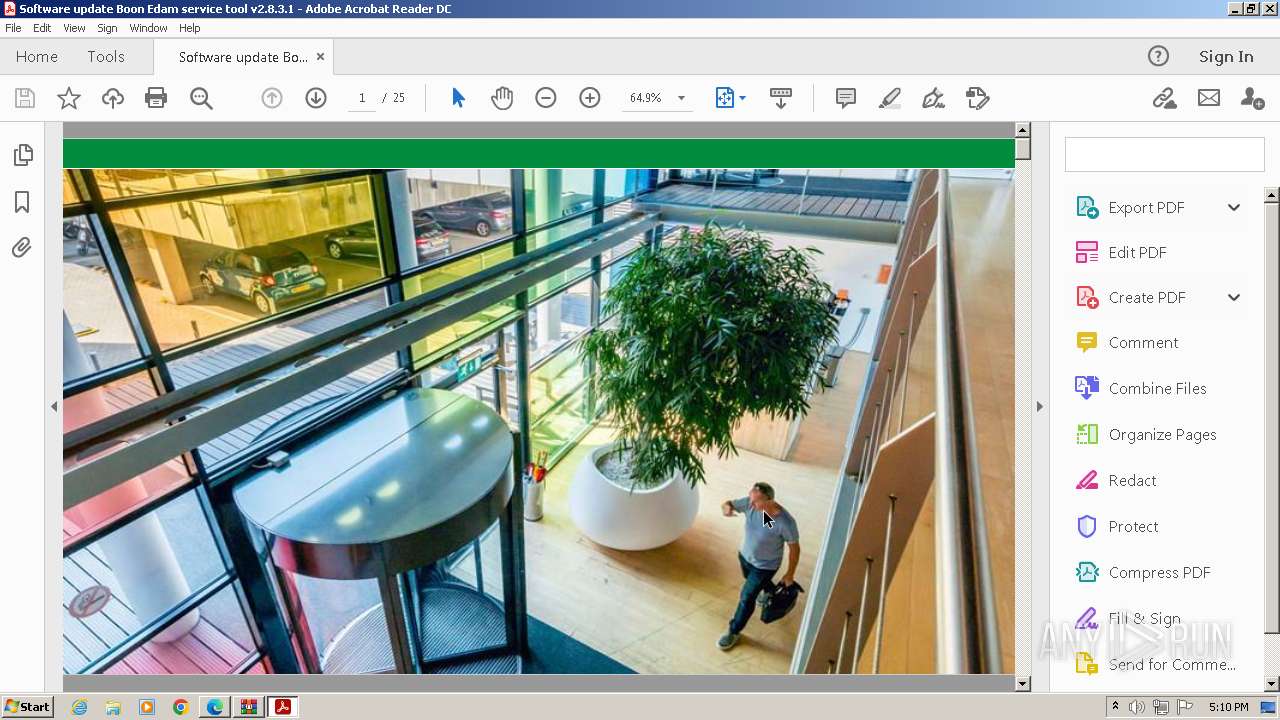Screen dimensions: 1280x720
Task: Share a link to the file
Action: click(1164, 98)
